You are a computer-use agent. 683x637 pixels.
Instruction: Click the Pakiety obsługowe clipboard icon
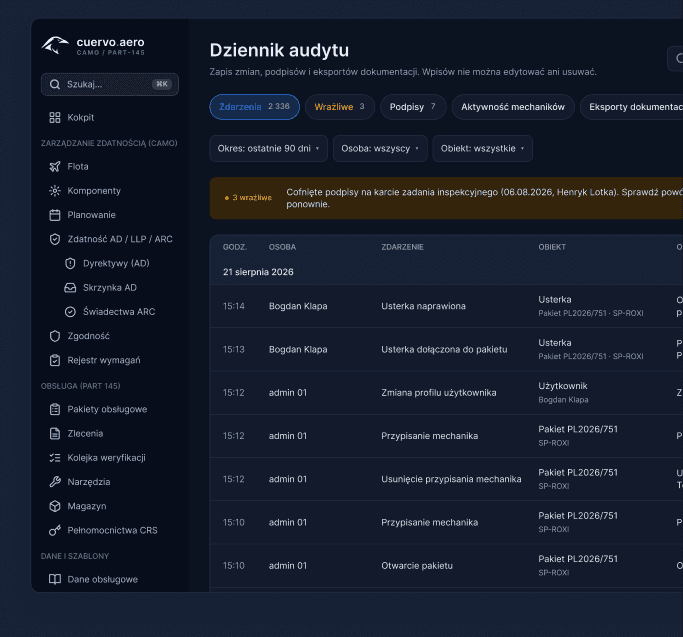pyautogui.click(x=55, y=409)
